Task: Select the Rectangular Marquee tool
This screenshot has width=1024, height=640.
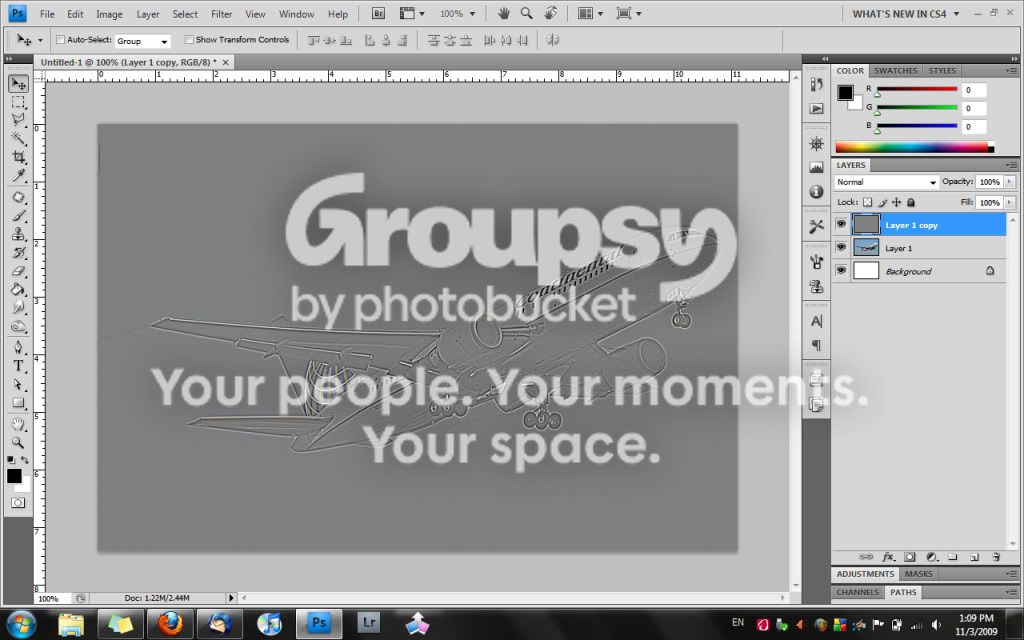Action: [18, 103]
